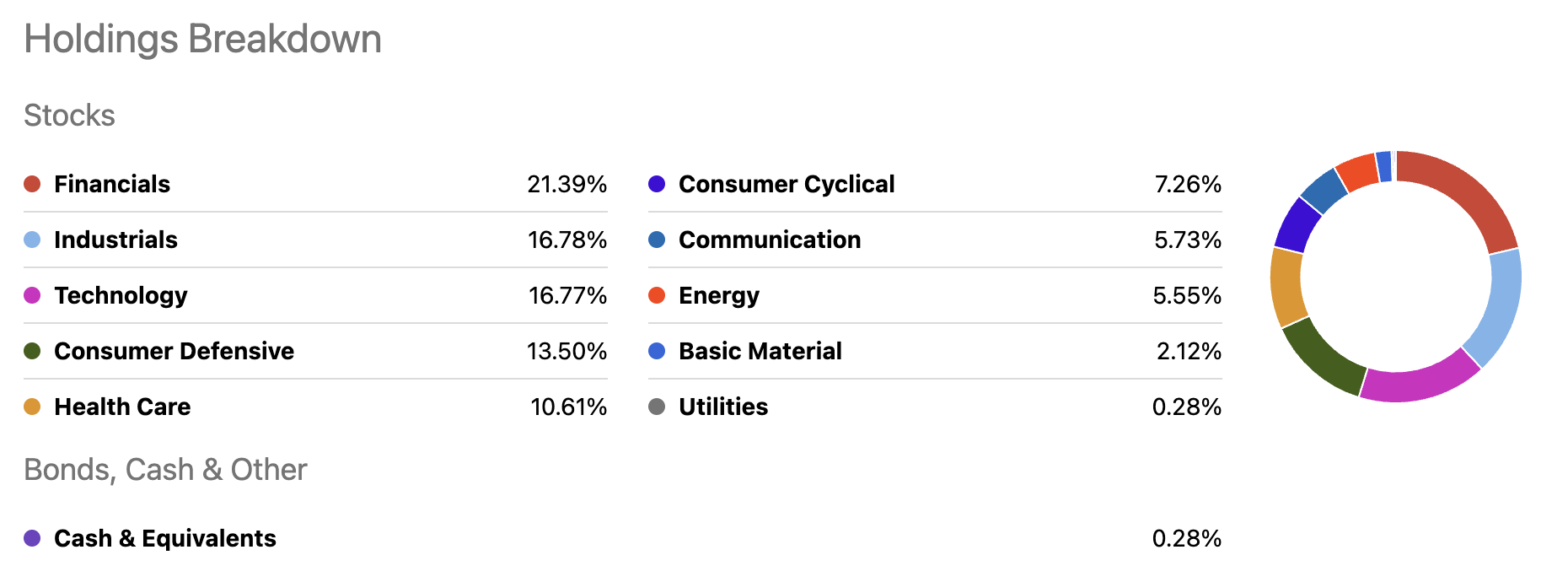Click the orange Health Care legend dot
This screenshot has width=1568, height=582.
click(x=32, y=407)
